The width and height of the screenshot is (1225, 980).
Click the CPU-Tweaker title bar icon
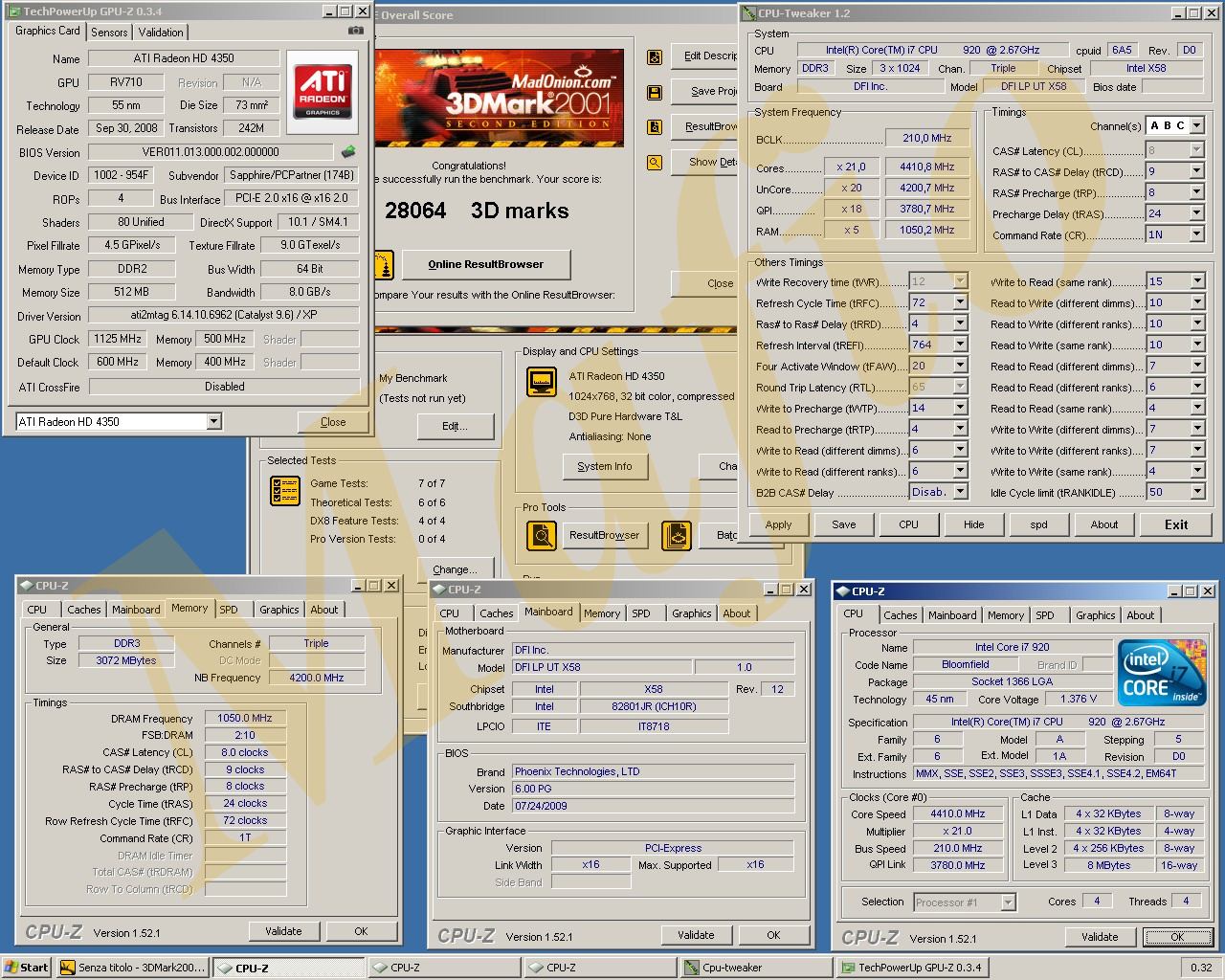pyautogui.click(x=749, y=13)
